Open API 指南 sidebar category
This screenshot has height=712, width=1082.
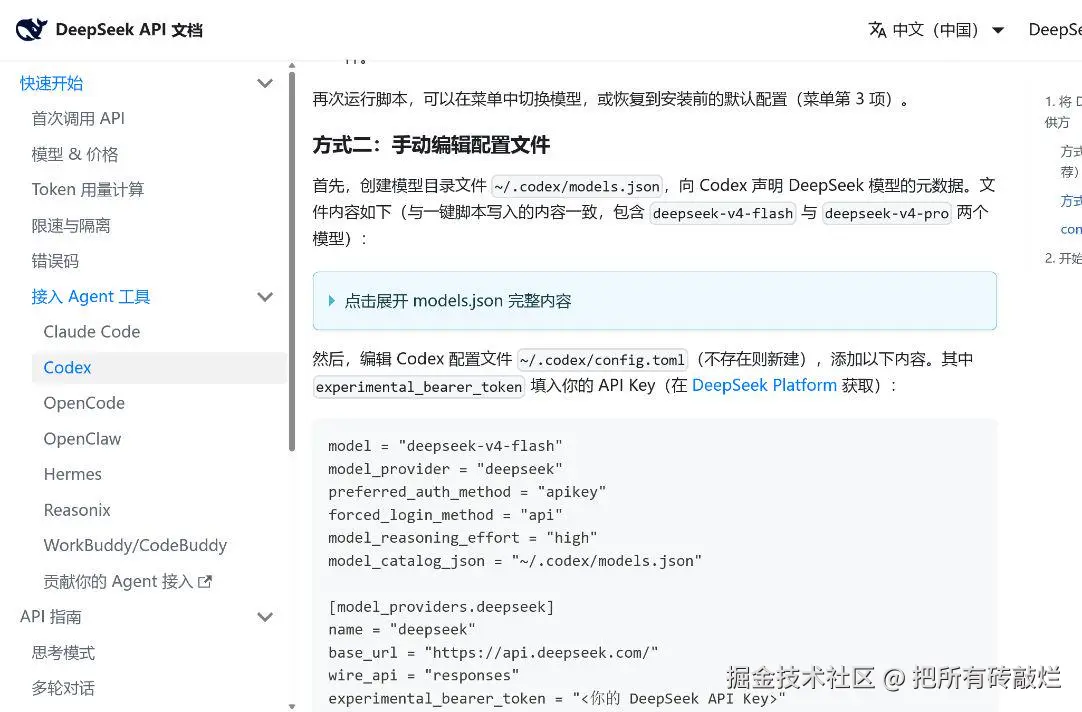(51, 617)
